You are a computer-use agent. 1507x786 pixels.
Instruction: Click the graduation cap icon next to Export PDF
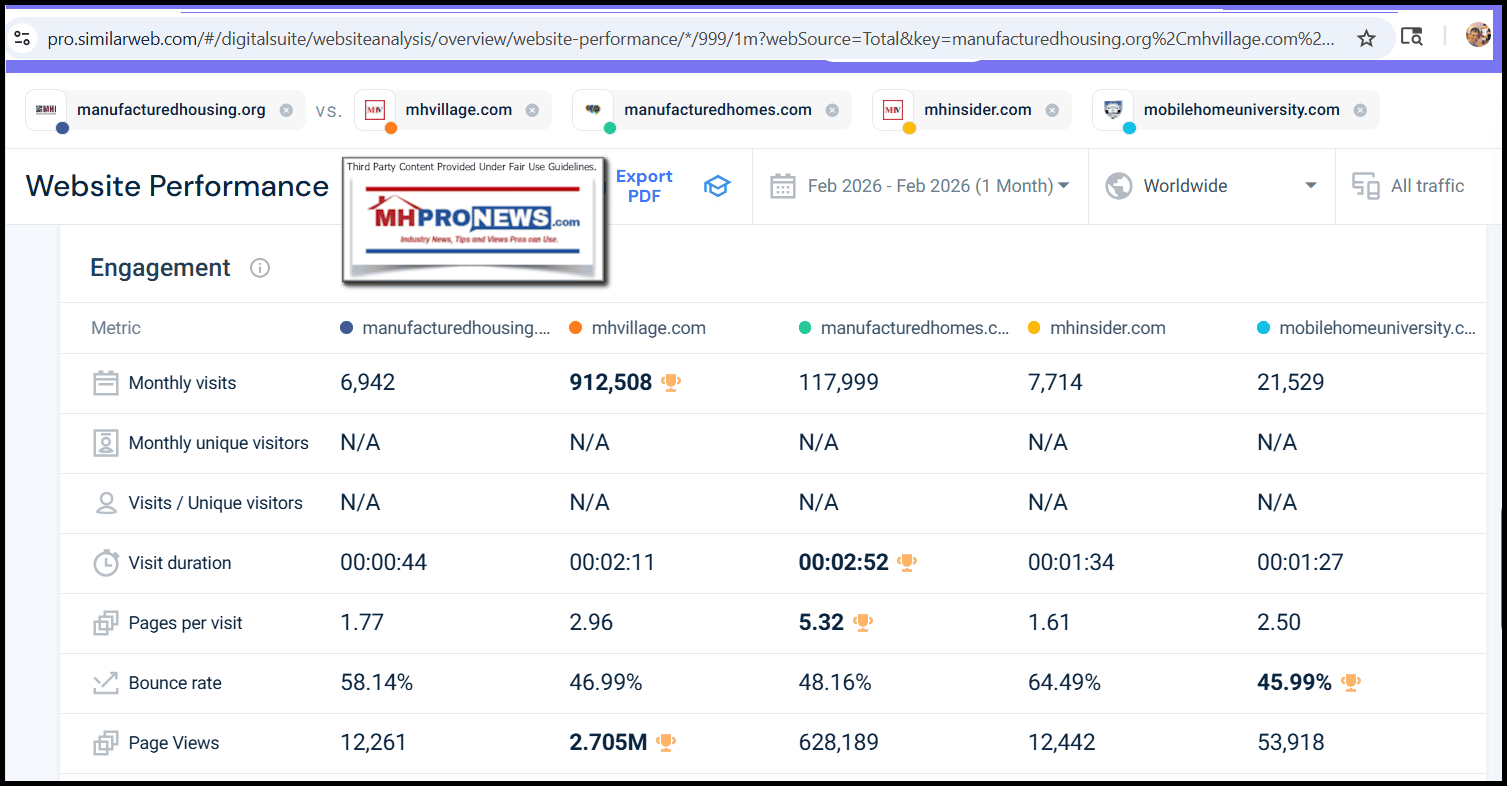(717, 186)
